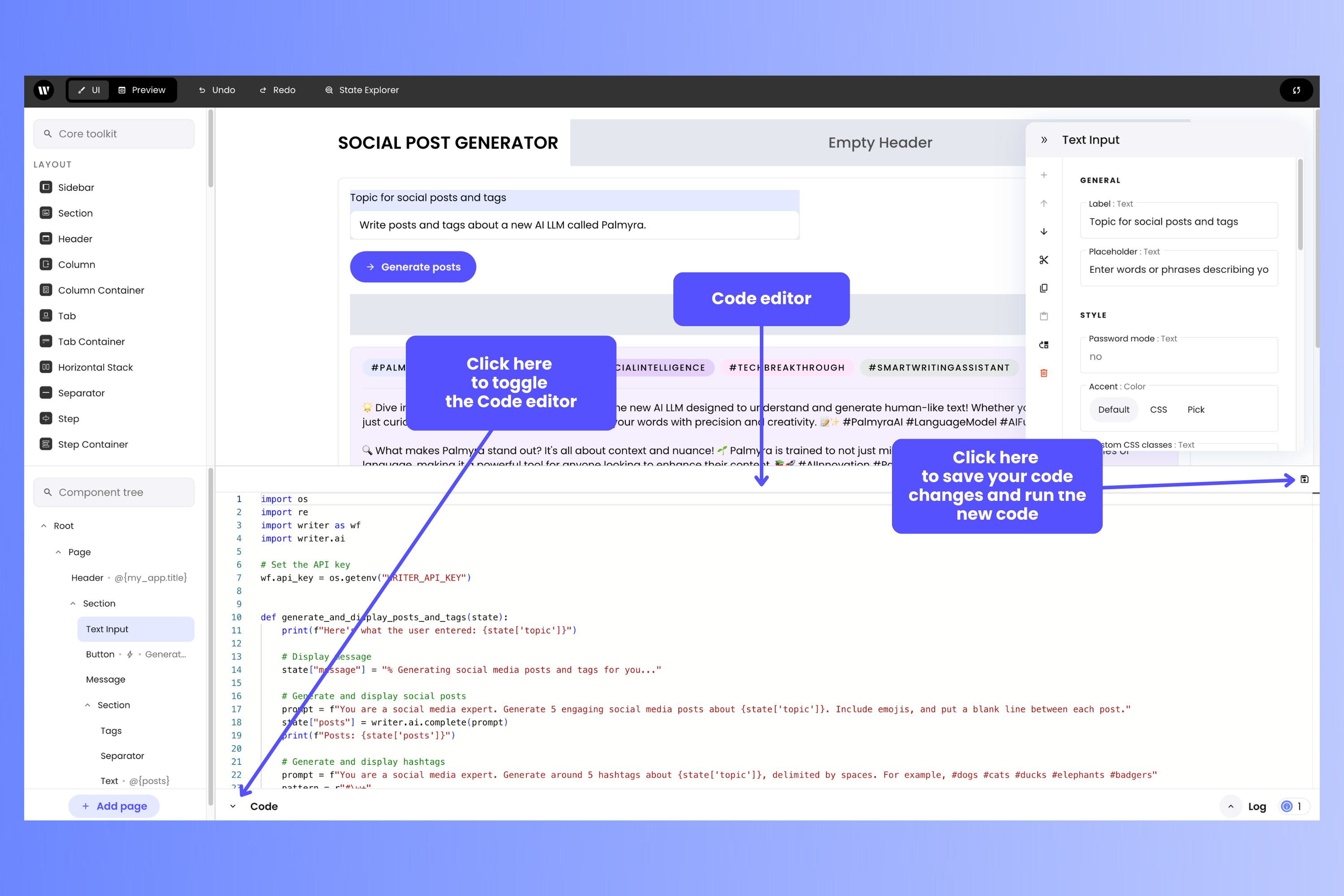Click code line 10 function definition
The width and height of the screenshot is (1344, 896).
point(384,617)
